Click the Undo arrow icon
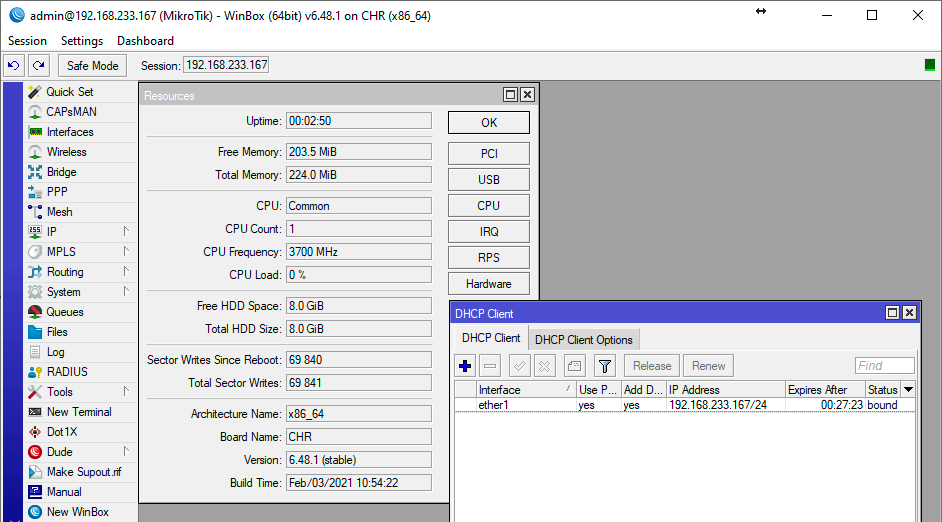 (x=14, y=65)
